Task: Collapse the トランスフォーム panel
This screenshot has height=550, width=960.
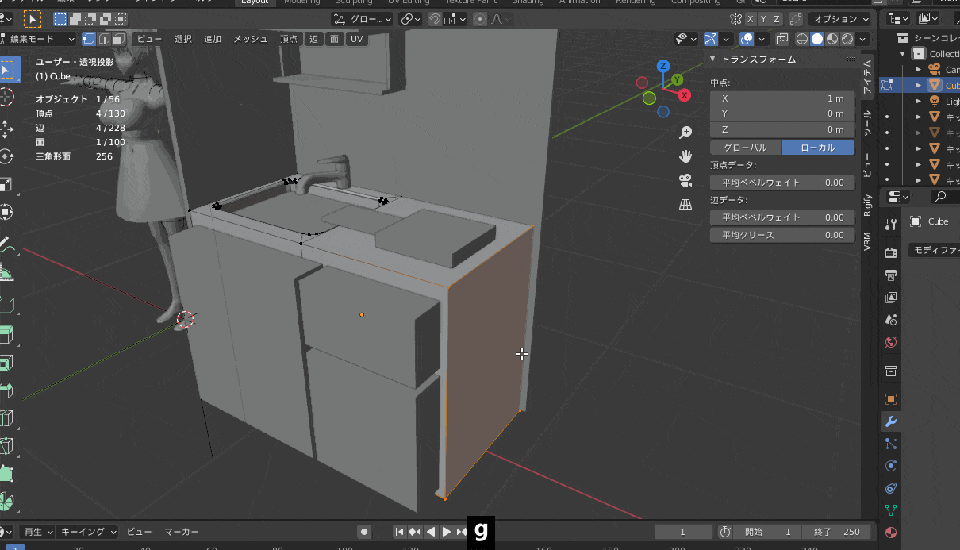Action: (x=715, y=60)
